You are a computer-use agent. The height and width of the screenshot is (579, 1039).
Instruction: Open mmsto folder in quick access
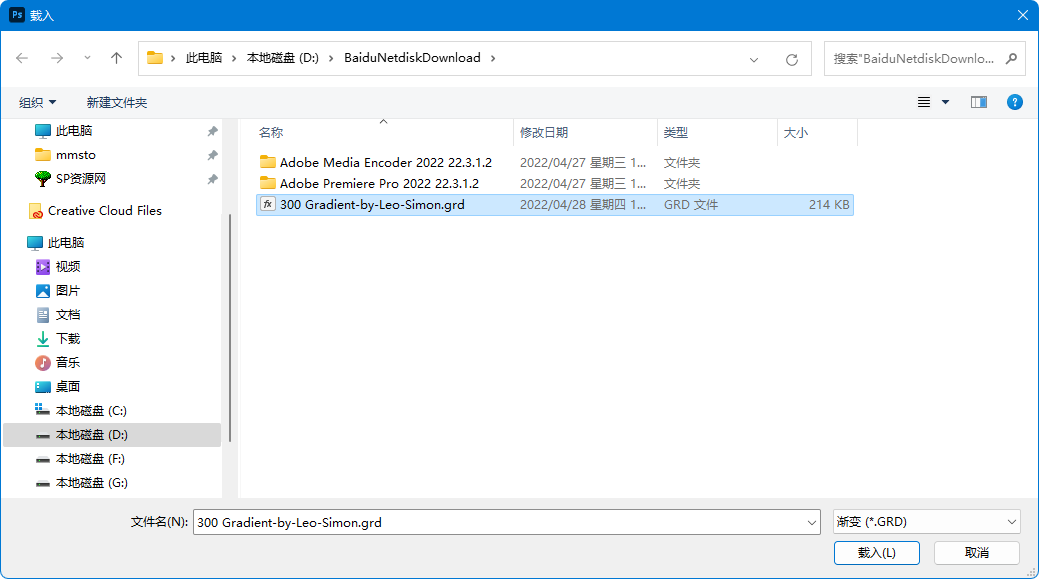76,154
